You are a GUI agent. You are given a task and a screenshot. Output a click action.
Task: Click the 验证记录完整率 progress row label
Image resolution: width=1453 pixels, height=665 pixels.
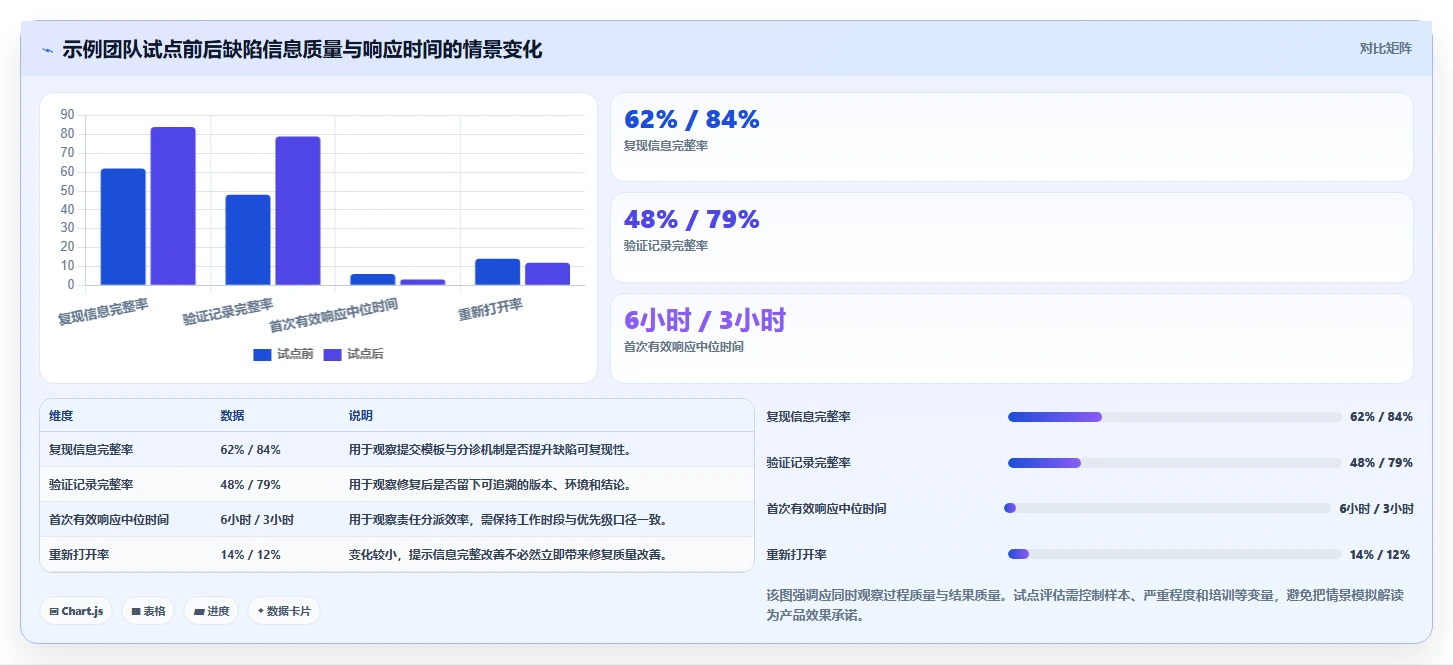click(808, 463)
